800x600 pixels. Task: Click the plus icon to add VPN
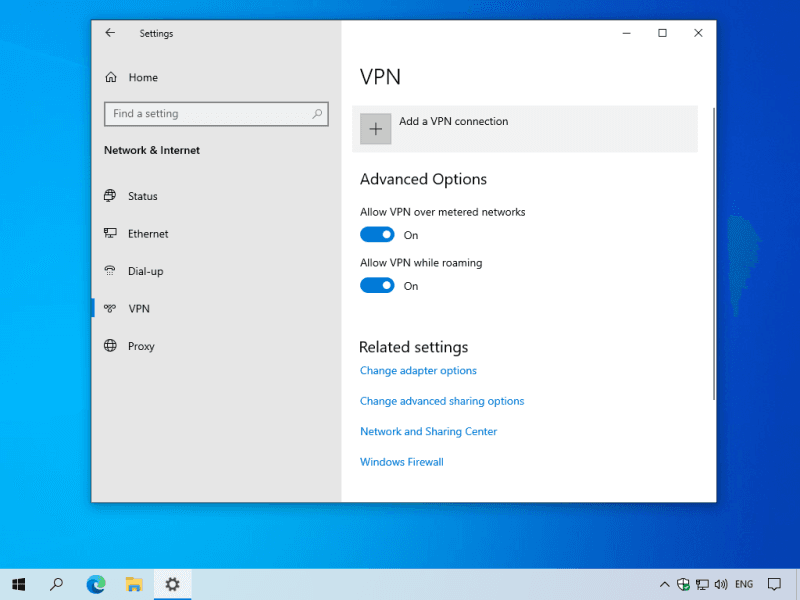click(376, 129)
